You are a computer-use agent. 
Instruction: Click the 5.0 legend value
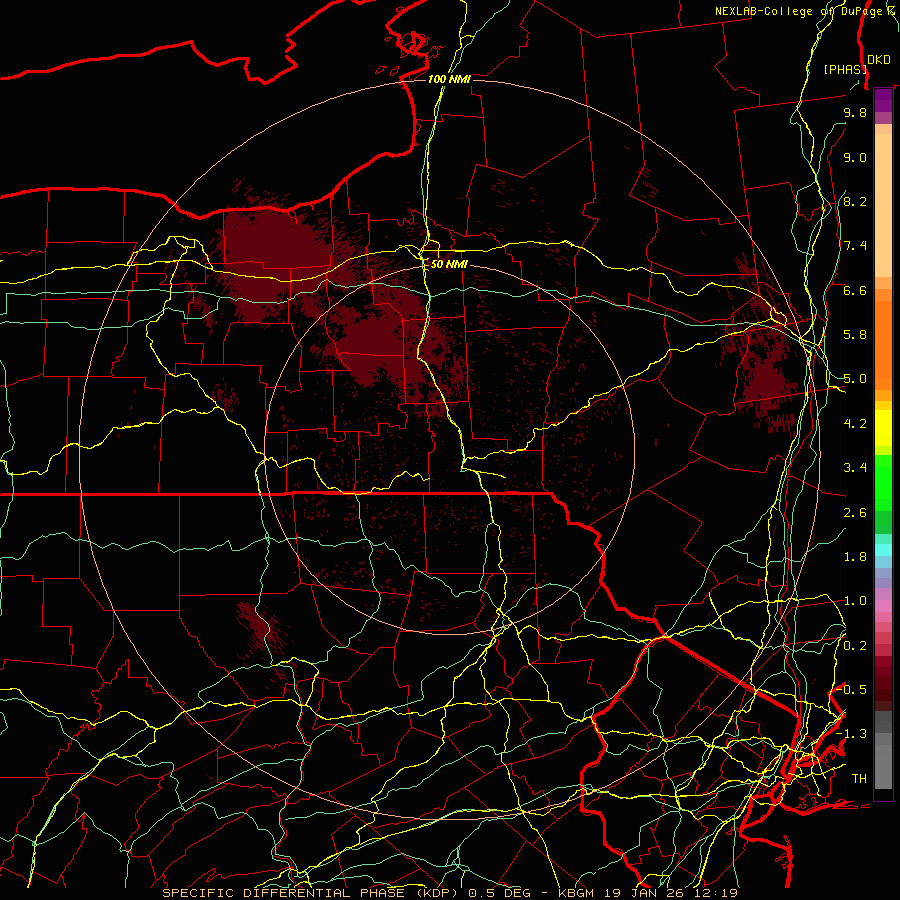pyautogui.click(x=855, y=379)
